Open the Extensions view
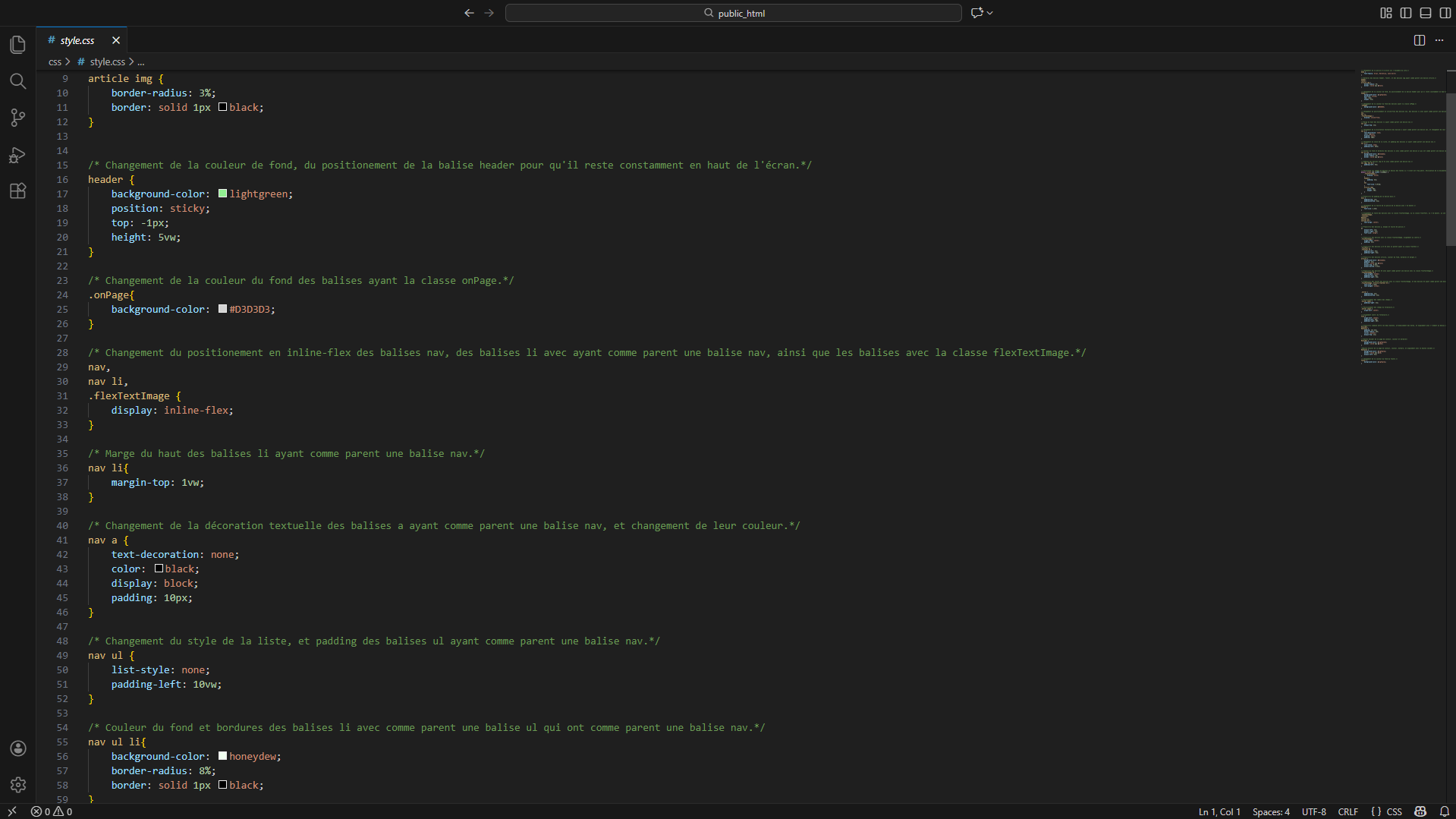Screen dimensions: 1456x819 point(17,191)
